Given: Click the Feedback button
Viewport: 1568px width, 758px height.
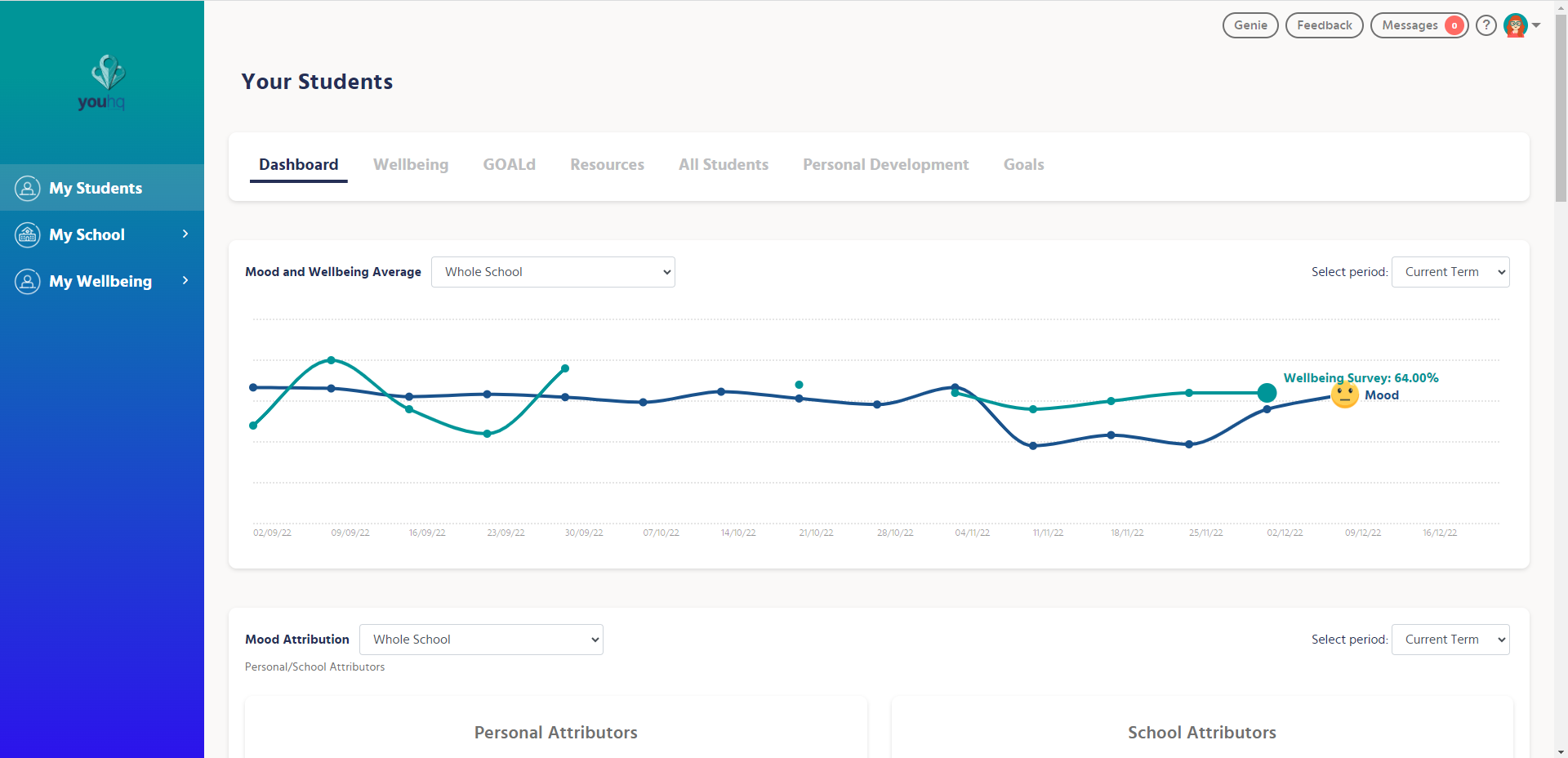Looking at the screenshot, I should [1324, 25].
